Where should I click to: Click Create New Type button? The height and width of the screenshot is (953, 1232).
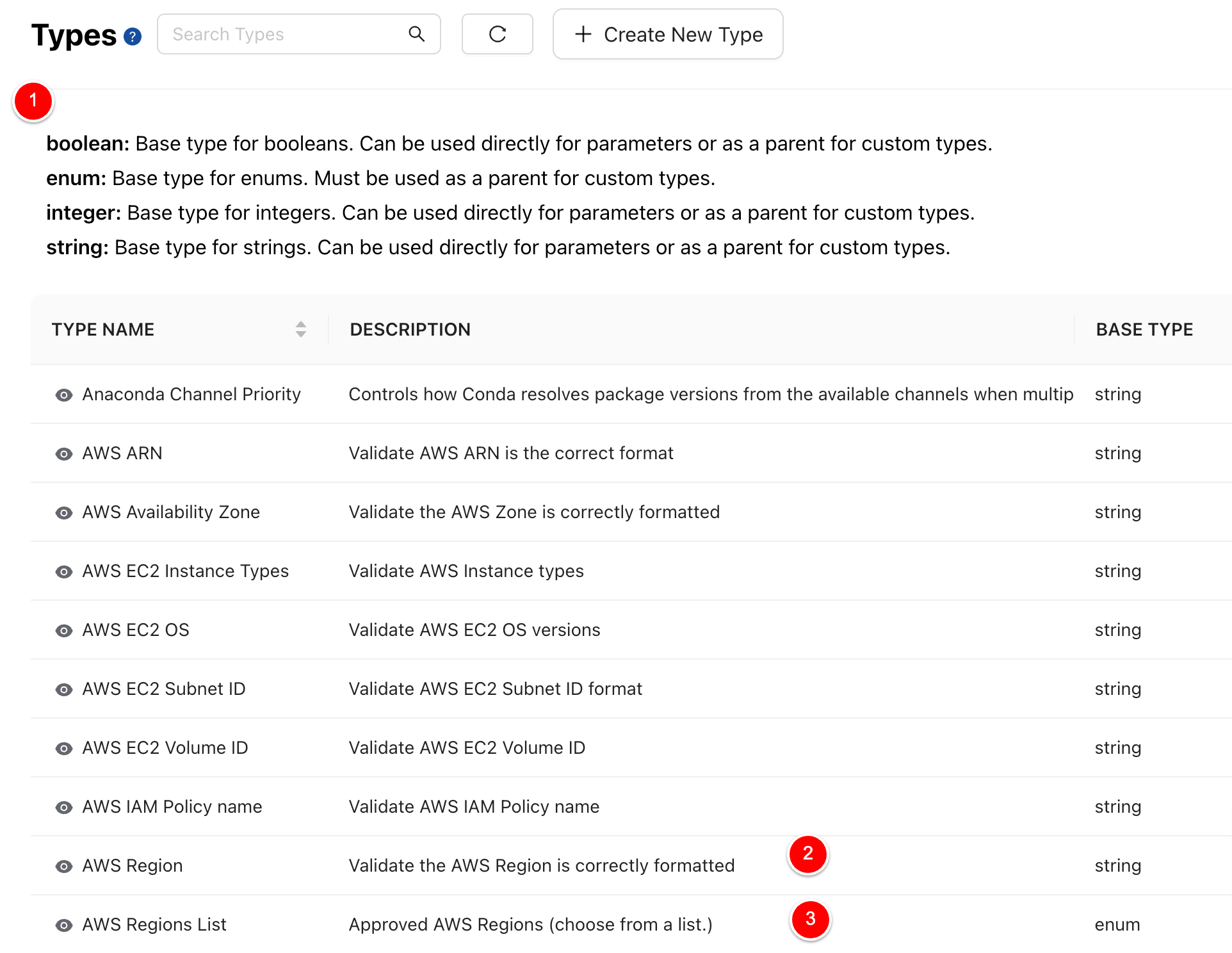pos(668,34)
